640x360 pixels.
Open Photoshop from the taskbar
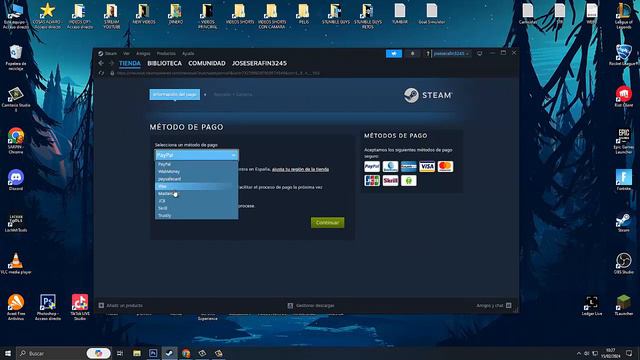(x=153, y=353)
